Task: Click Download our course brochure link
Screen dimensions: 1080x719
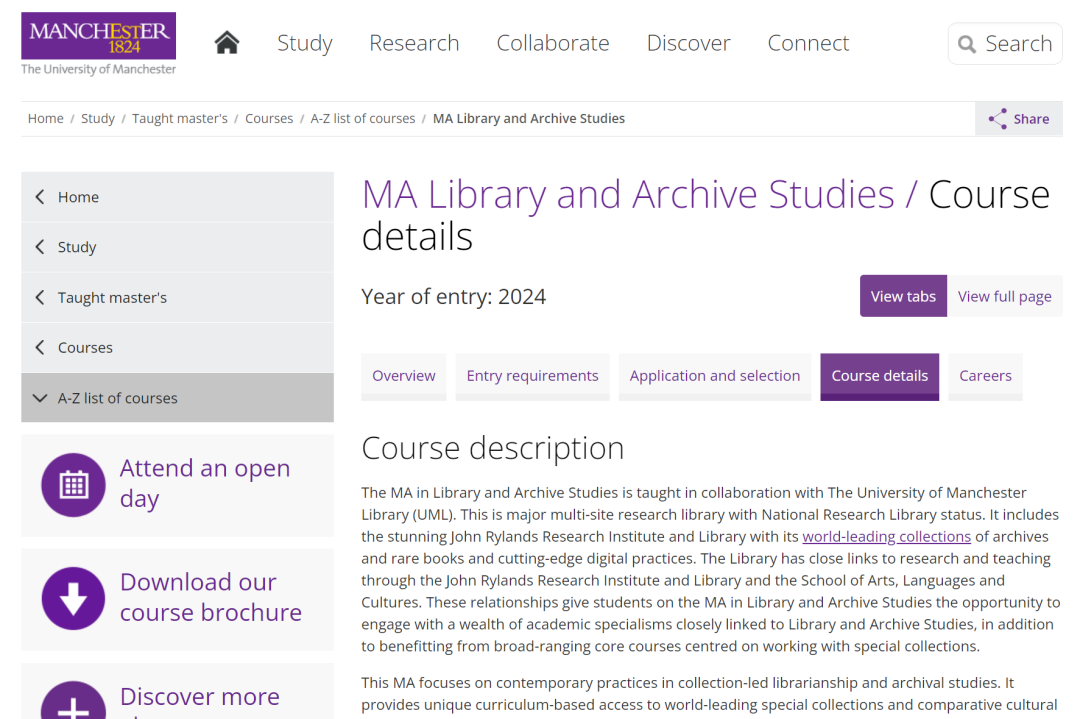Action: point(211,597)
